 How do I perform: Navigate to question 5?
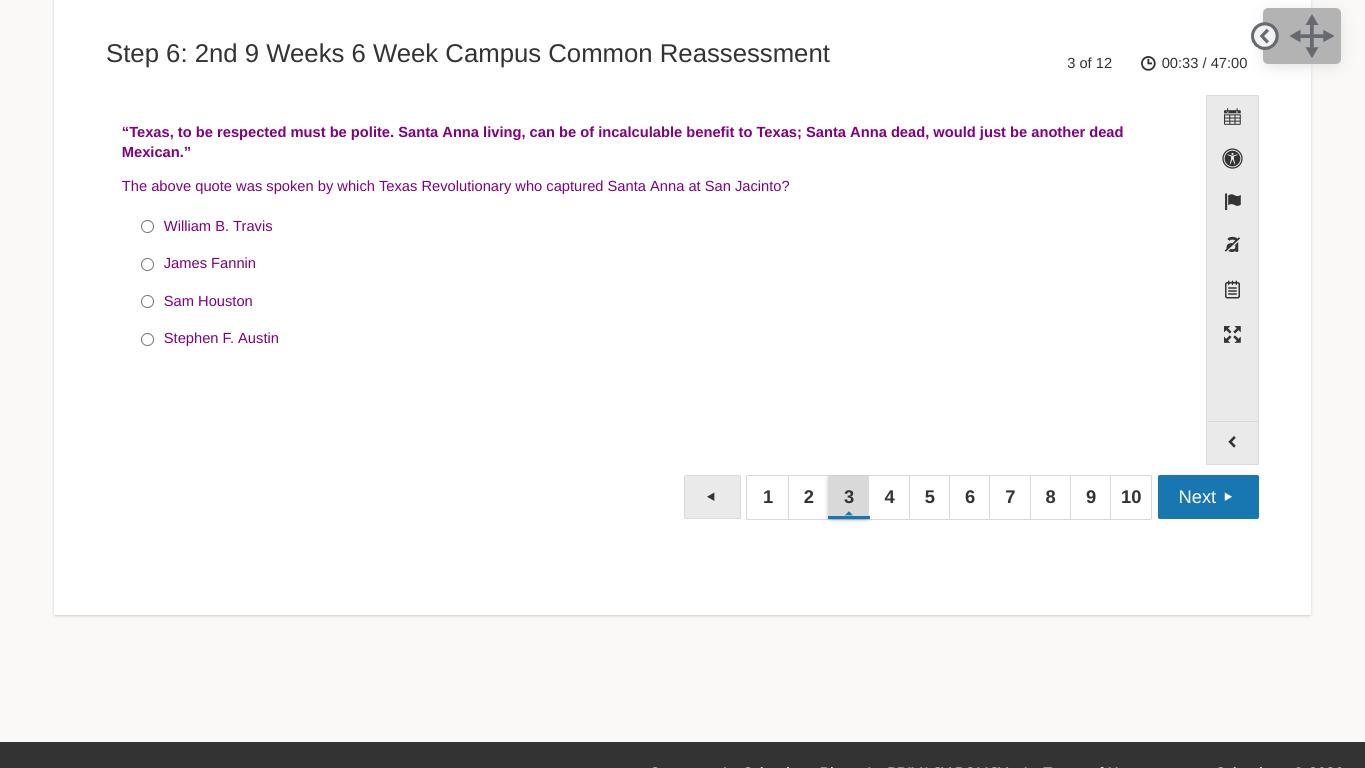click(929, 497)
